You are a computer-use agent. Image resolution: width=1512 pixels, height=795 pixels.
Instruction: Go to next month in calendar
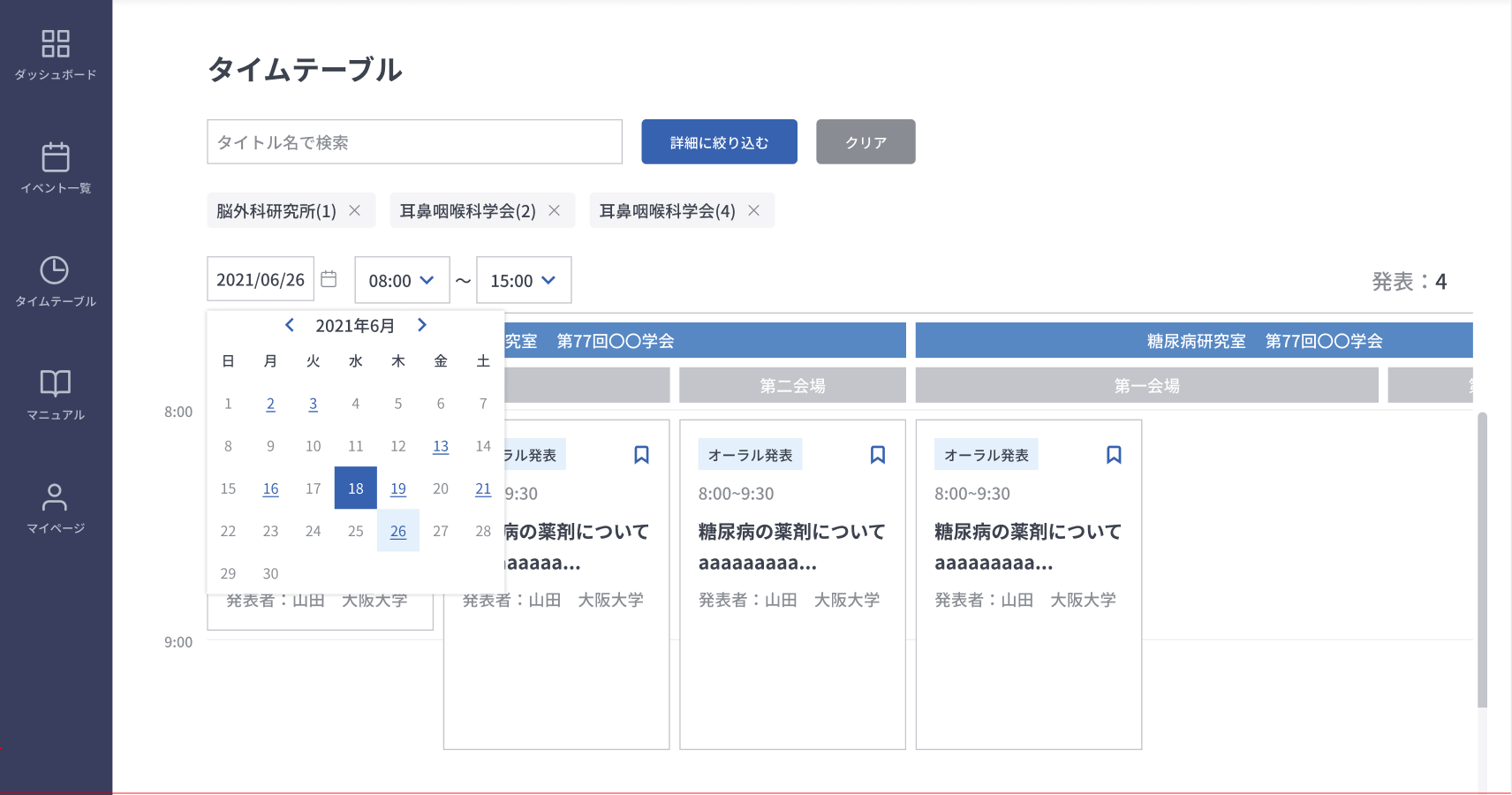[422, 325]
